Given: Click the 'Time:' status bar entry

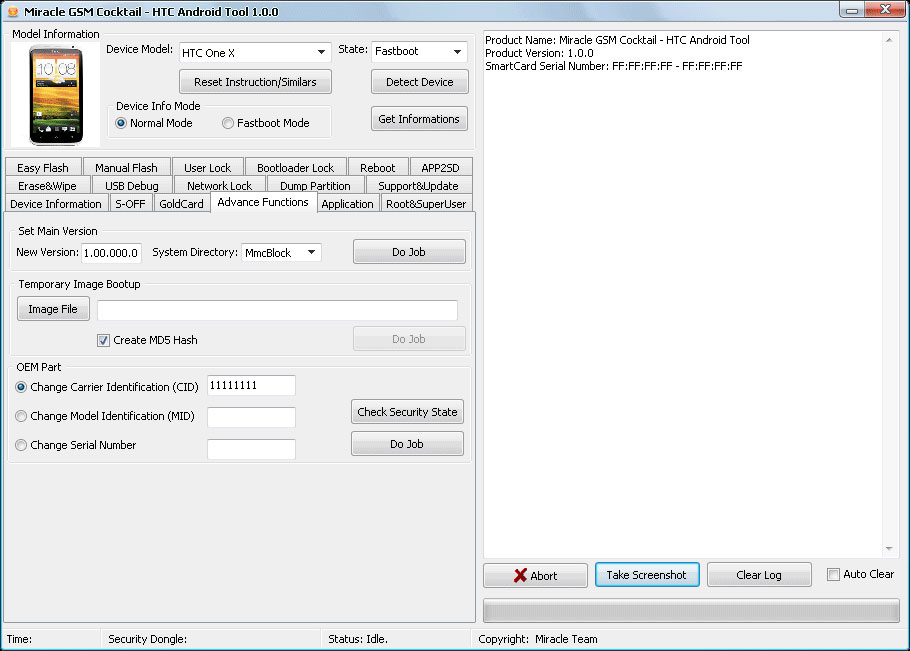Looking at the screenshot, I should click(19, 639).
